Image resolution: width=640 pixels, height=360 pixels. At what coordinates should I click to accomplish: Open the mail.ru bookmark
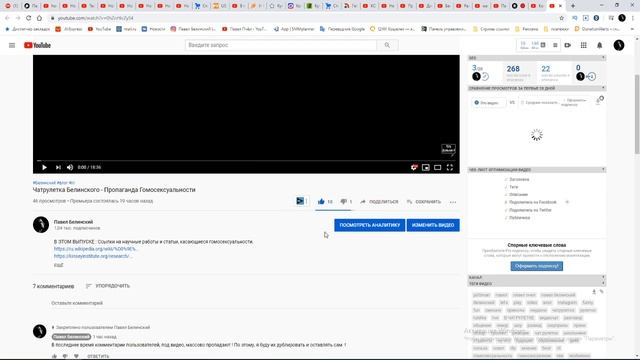pyautogui.click(x=127, y=29)
